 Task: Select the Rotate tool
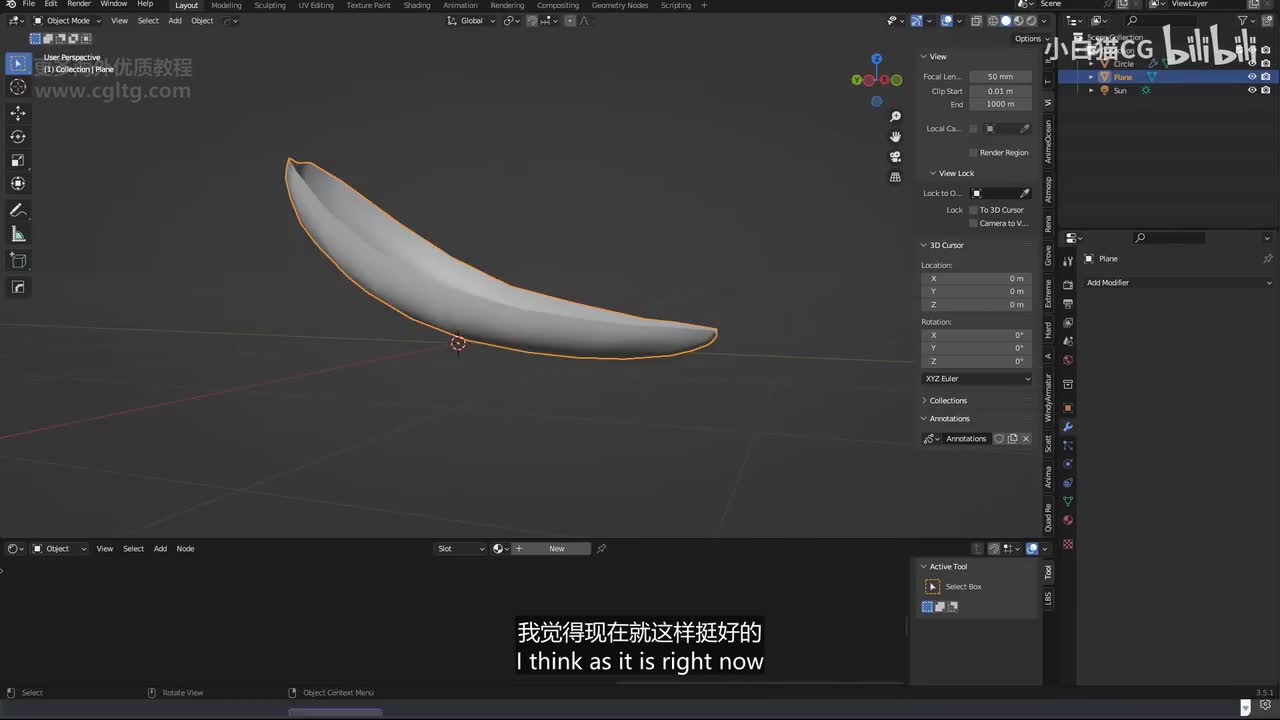pos(18,137)
